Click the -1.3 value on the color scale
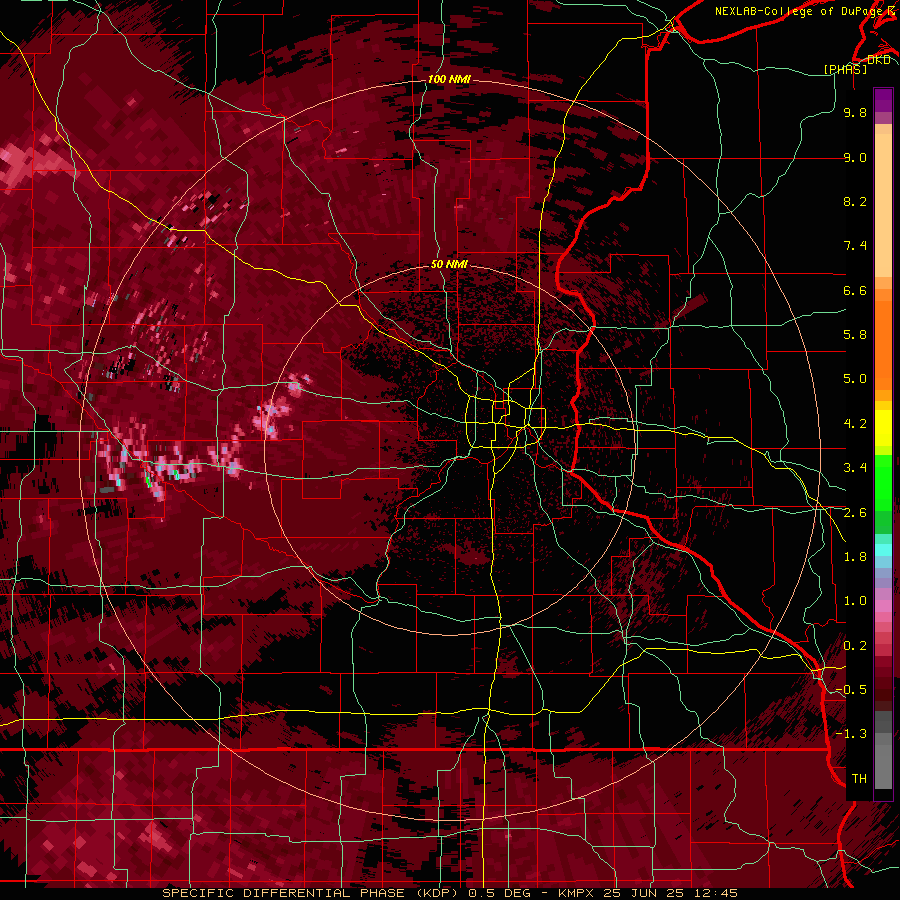900x900 pixels. pyautogui.click(x=852, y=735)
